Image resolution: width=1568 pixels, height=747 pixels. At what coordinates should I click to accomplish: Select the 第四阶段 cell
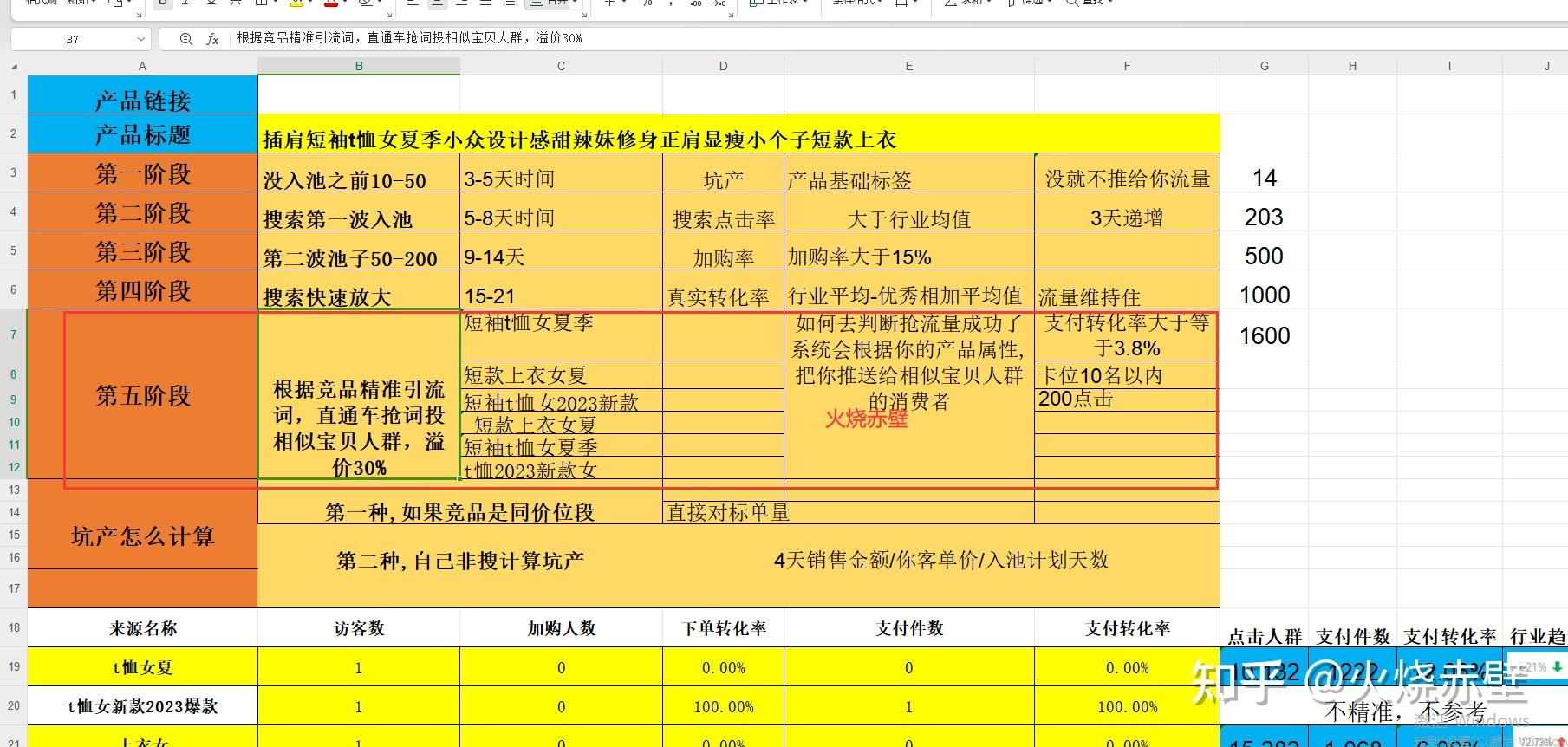coord(142,290)
